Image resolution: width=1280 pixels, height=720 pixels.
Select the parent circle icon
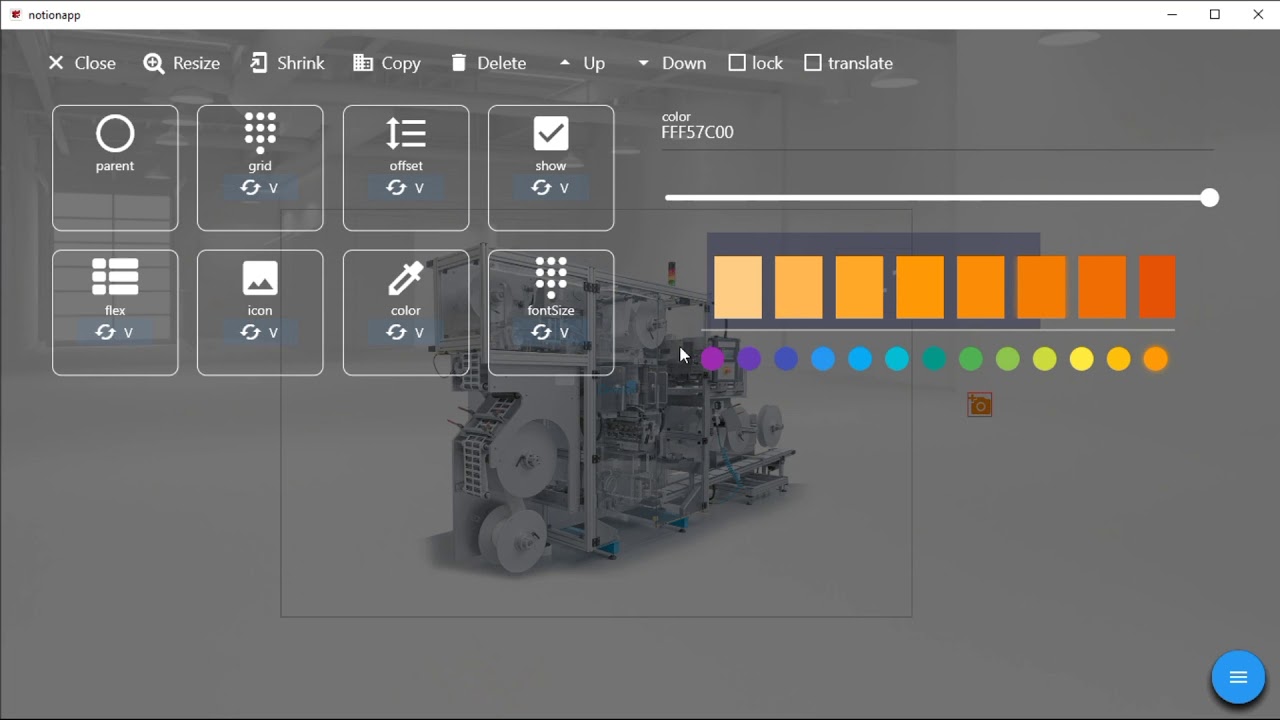pos(115,134)
